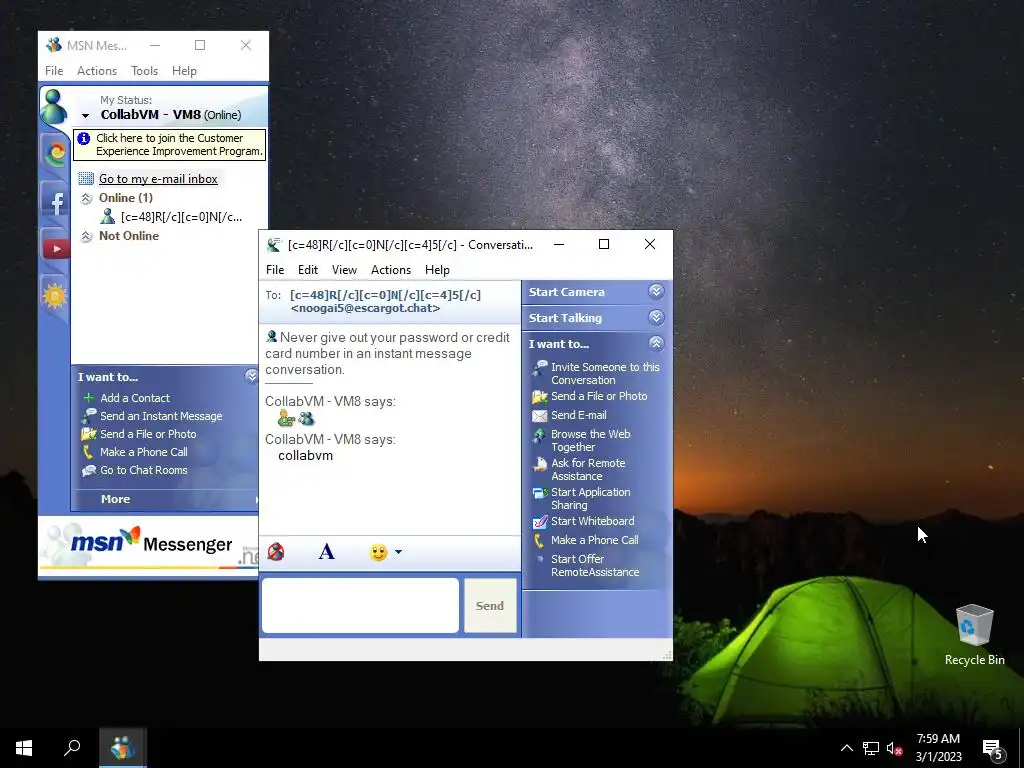1024x768 pixels.
Task: Click the user avatar icon in MSN Messenger
Action: point(54,106)
